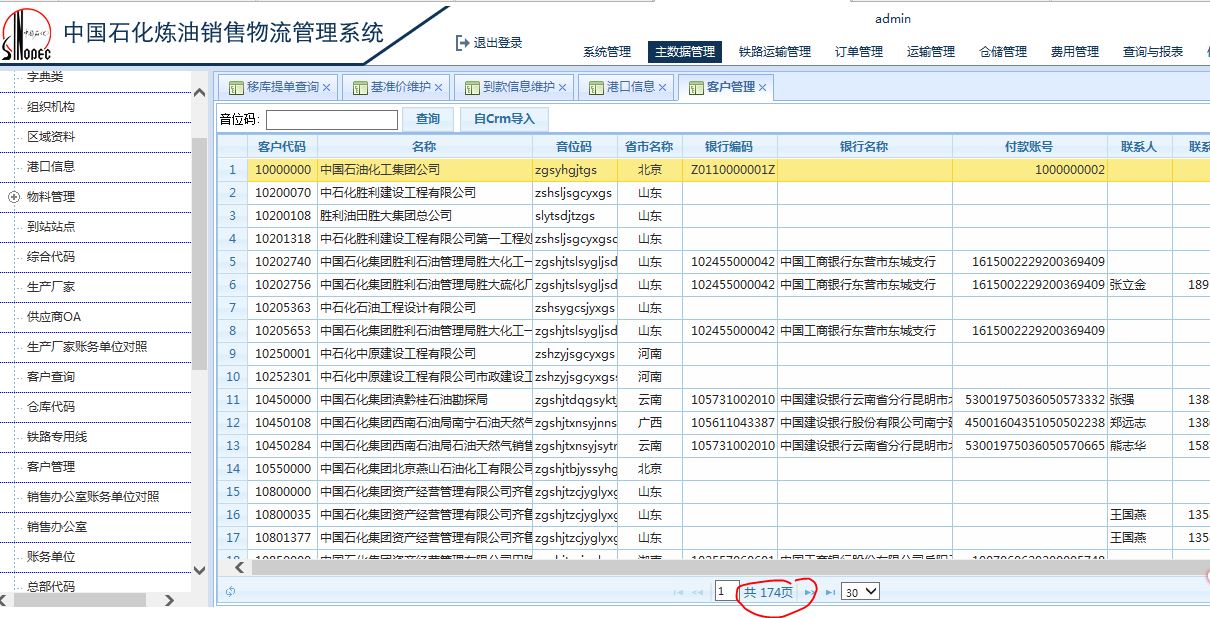Open 销售办公室账务单位对照 in the sidebar
Viewport: 1210px width, 618px height.
[93, 497]
